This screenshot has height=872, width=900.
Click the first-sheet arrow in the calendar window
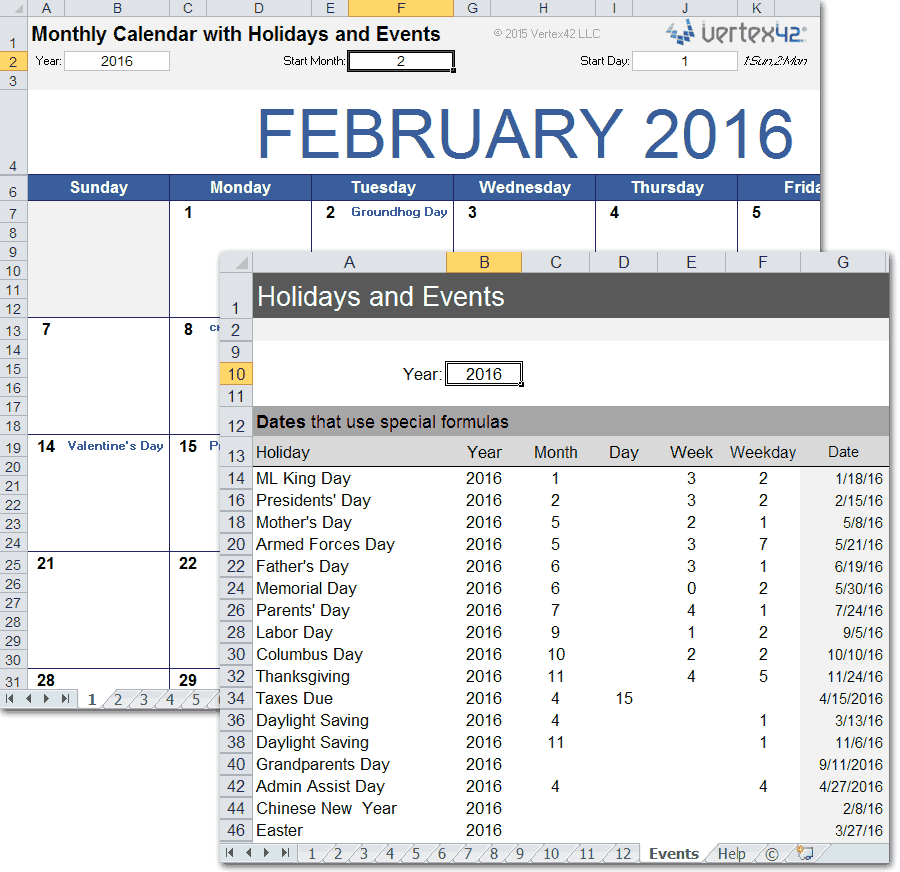click(10, 700)
